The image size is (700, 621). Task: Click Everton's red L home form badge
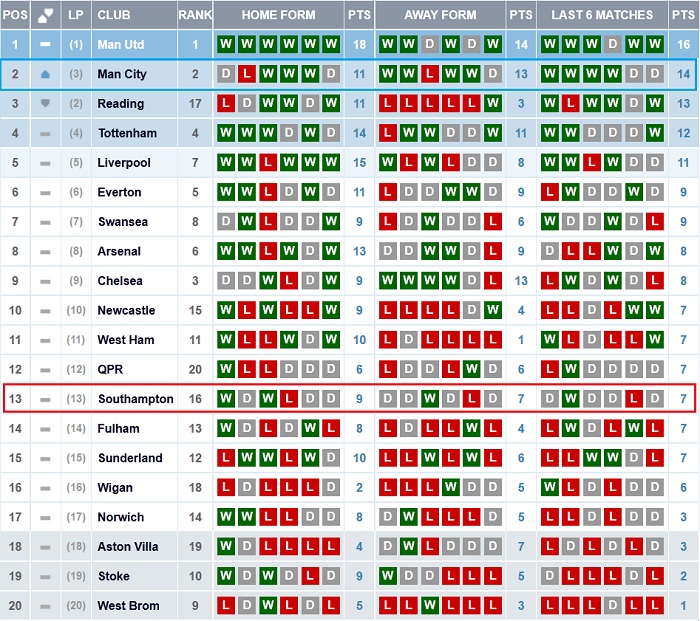click(x=268, y=192)
